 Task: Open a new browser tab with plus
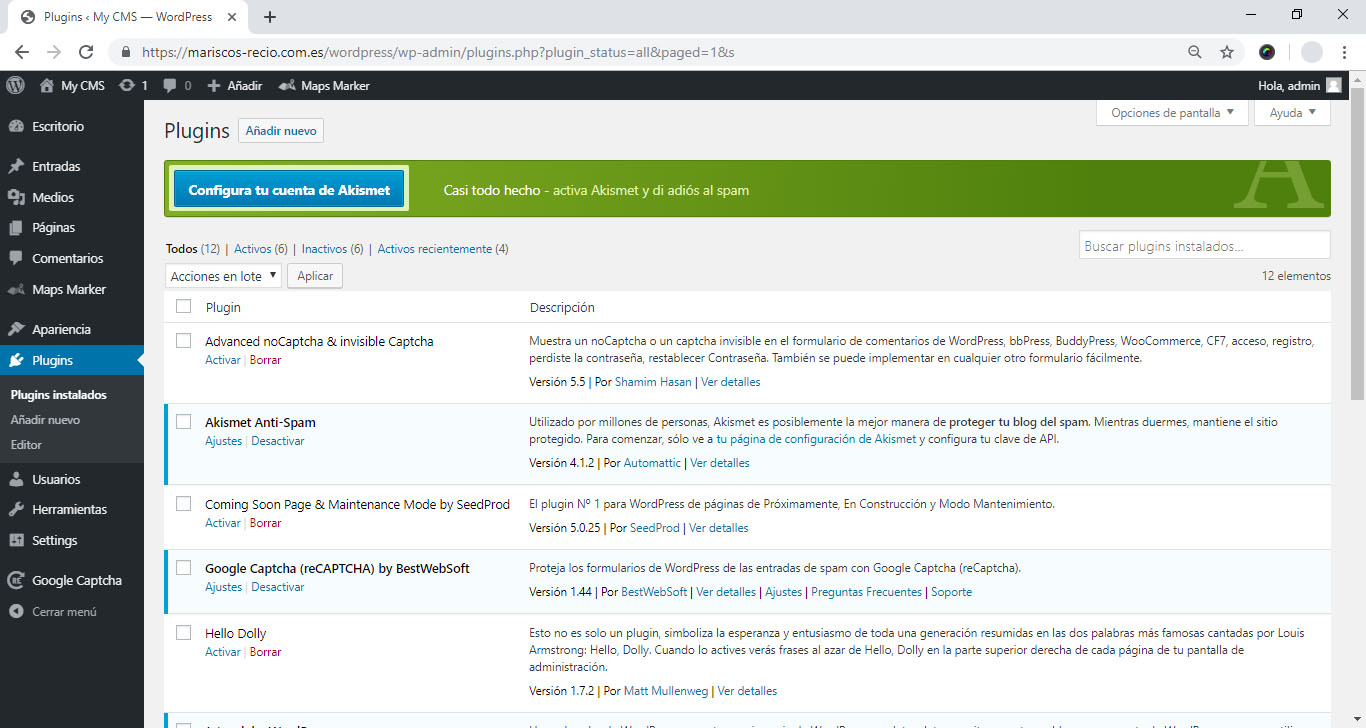click(270, 16)
